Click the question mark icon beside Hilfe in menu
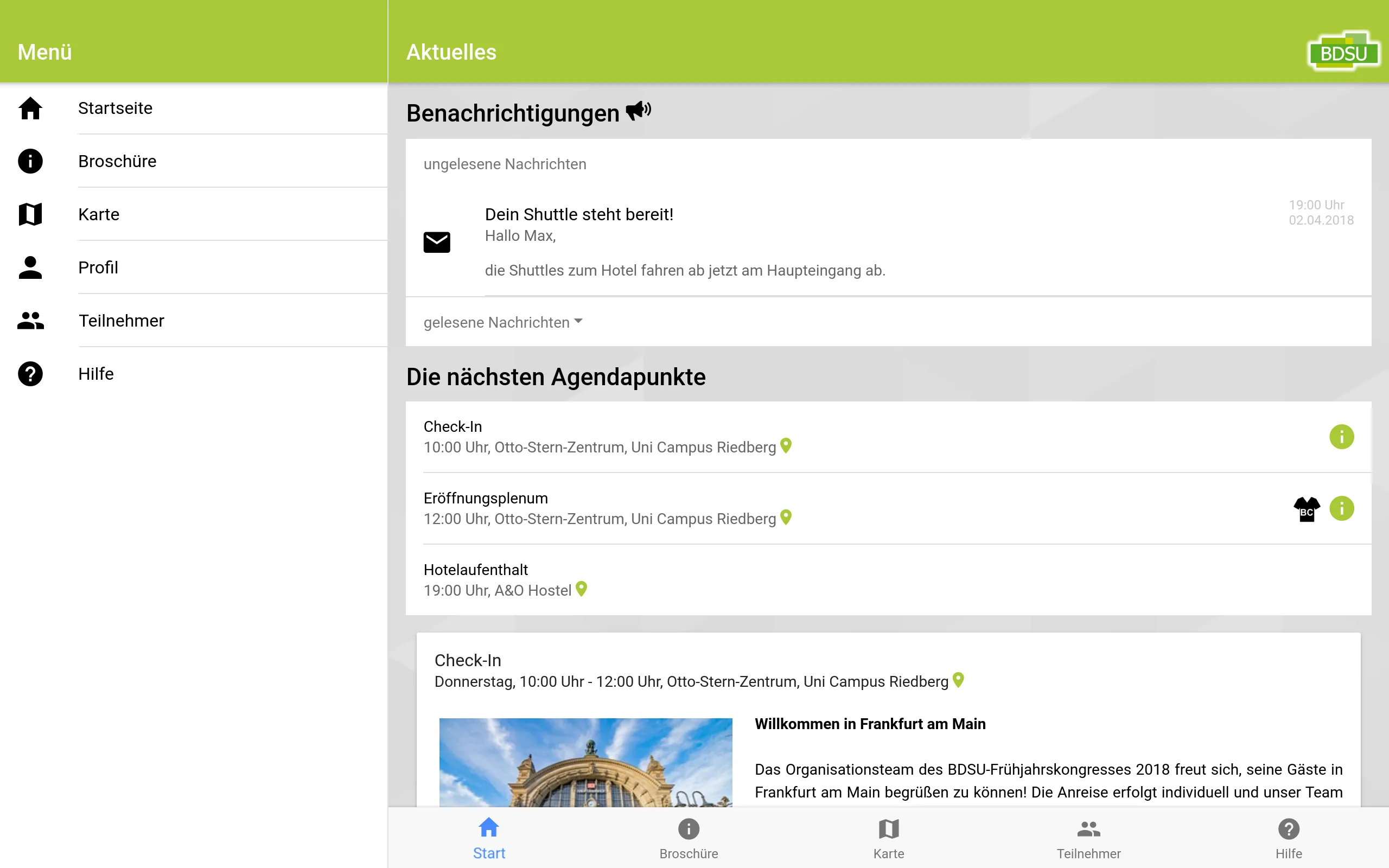1389x868 pixels. coord(30,374)
